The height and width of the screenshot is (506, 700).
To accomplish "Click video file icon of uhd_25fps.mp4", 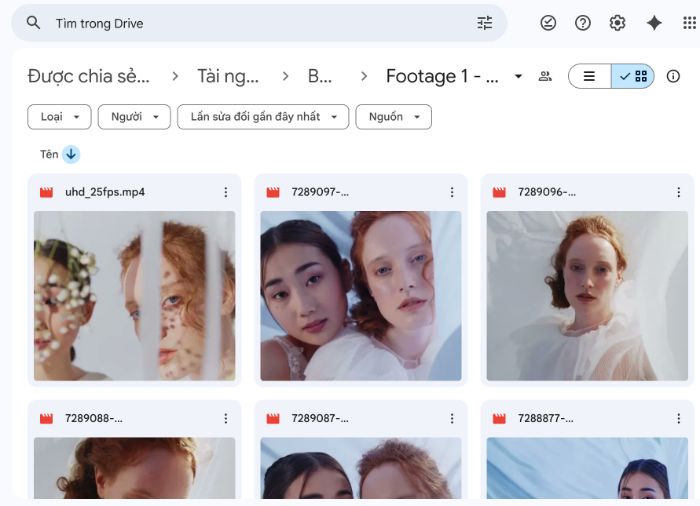I will 46,192.
